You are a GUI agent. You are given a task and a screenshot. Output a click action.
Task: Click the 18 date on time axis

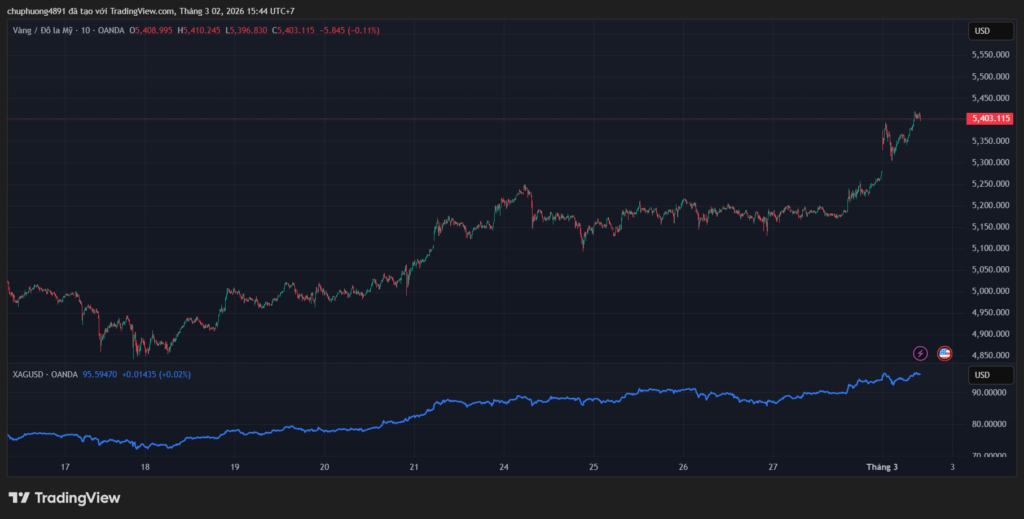145,467
